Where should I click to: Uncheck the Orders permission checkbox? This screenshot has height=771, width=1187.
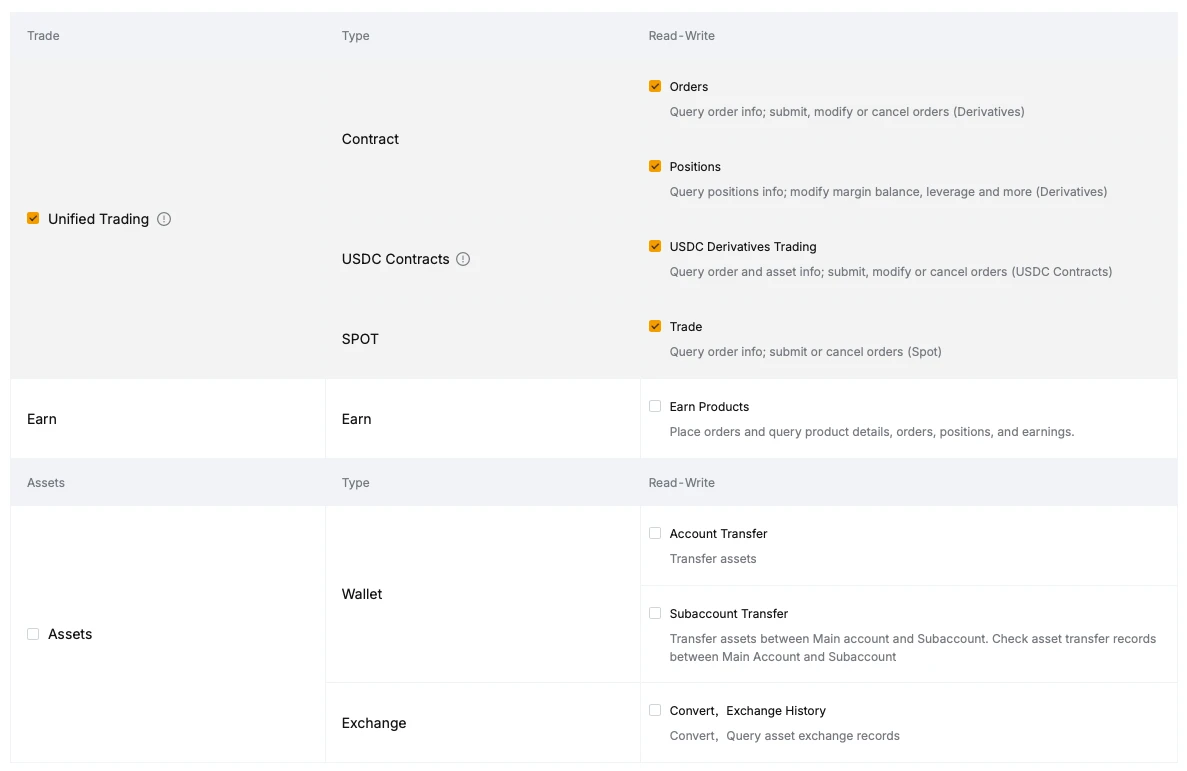[x=655, y=86]
